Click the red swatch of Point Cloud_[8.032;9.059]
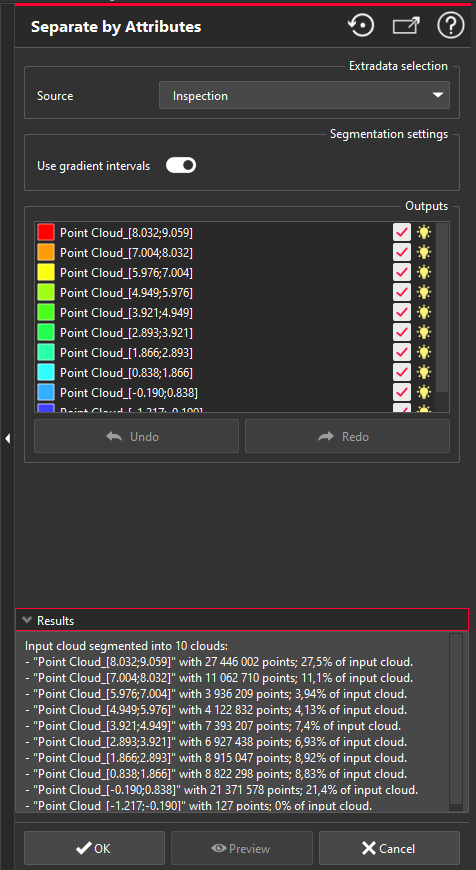This screenshot has width=476, height=870. [46, 232]
